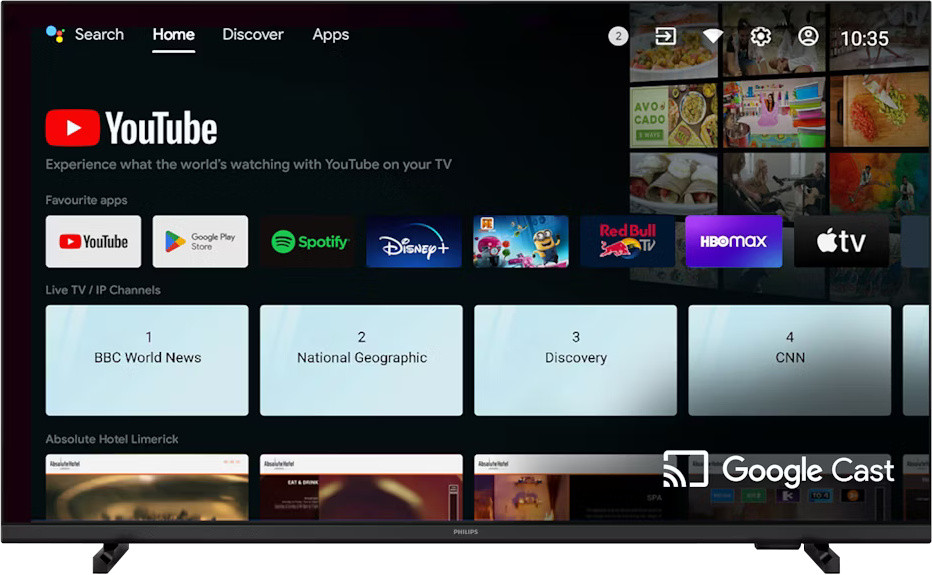Open the user account profile icon
Image resolution: width=932 pixels, height=575 pixels.
coord(808,36)
